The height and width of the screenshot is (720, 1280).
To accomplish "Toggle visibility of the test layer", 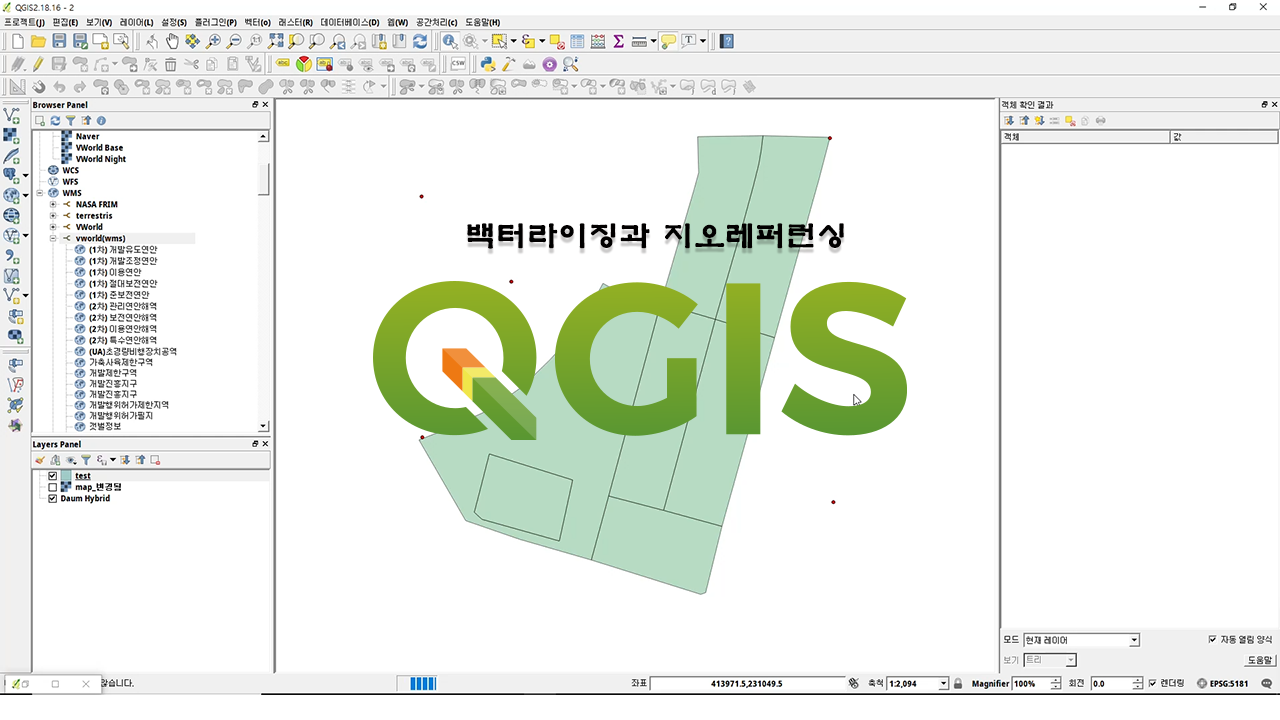I will pyautogui.click(x=53, y=476).
